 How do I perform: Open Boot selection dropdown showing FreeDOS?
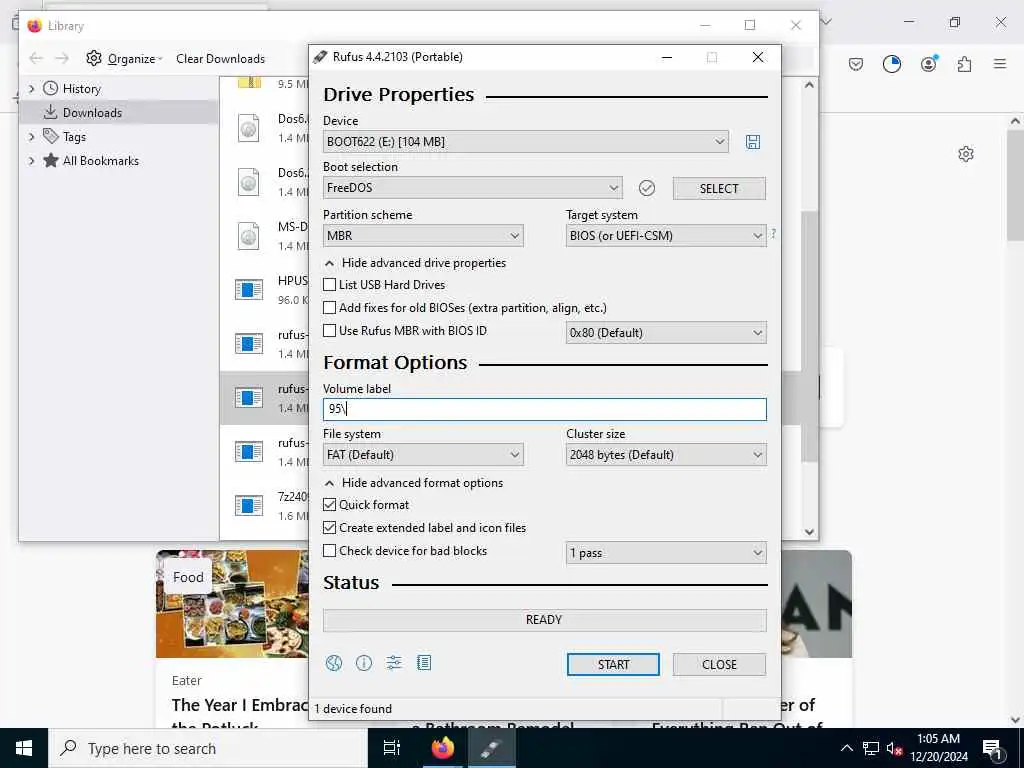tap(473, 188)
